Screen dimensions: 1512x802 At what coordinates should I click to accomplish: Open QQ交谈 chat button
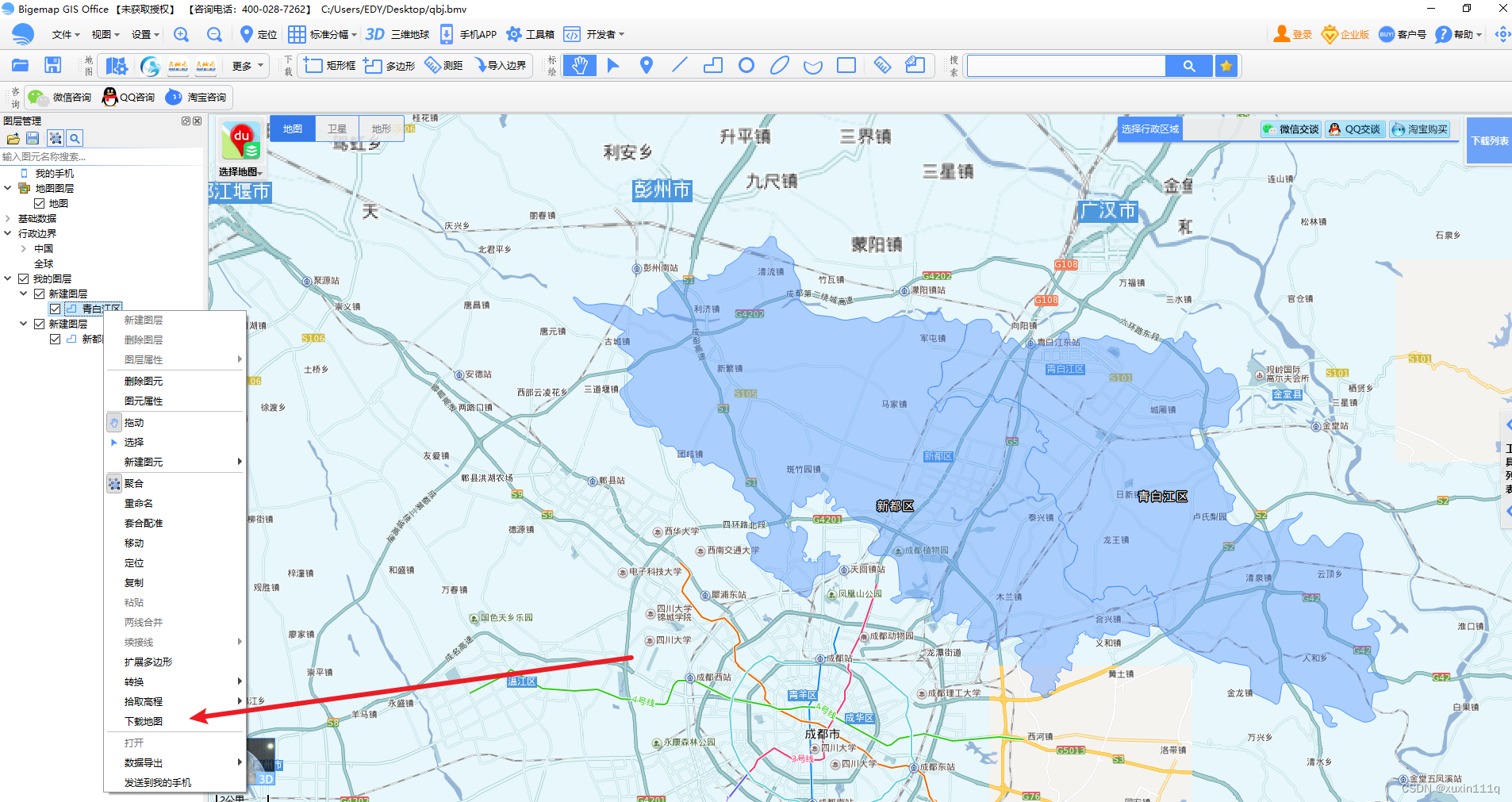pyautogui.click(x=1356, y=129)
